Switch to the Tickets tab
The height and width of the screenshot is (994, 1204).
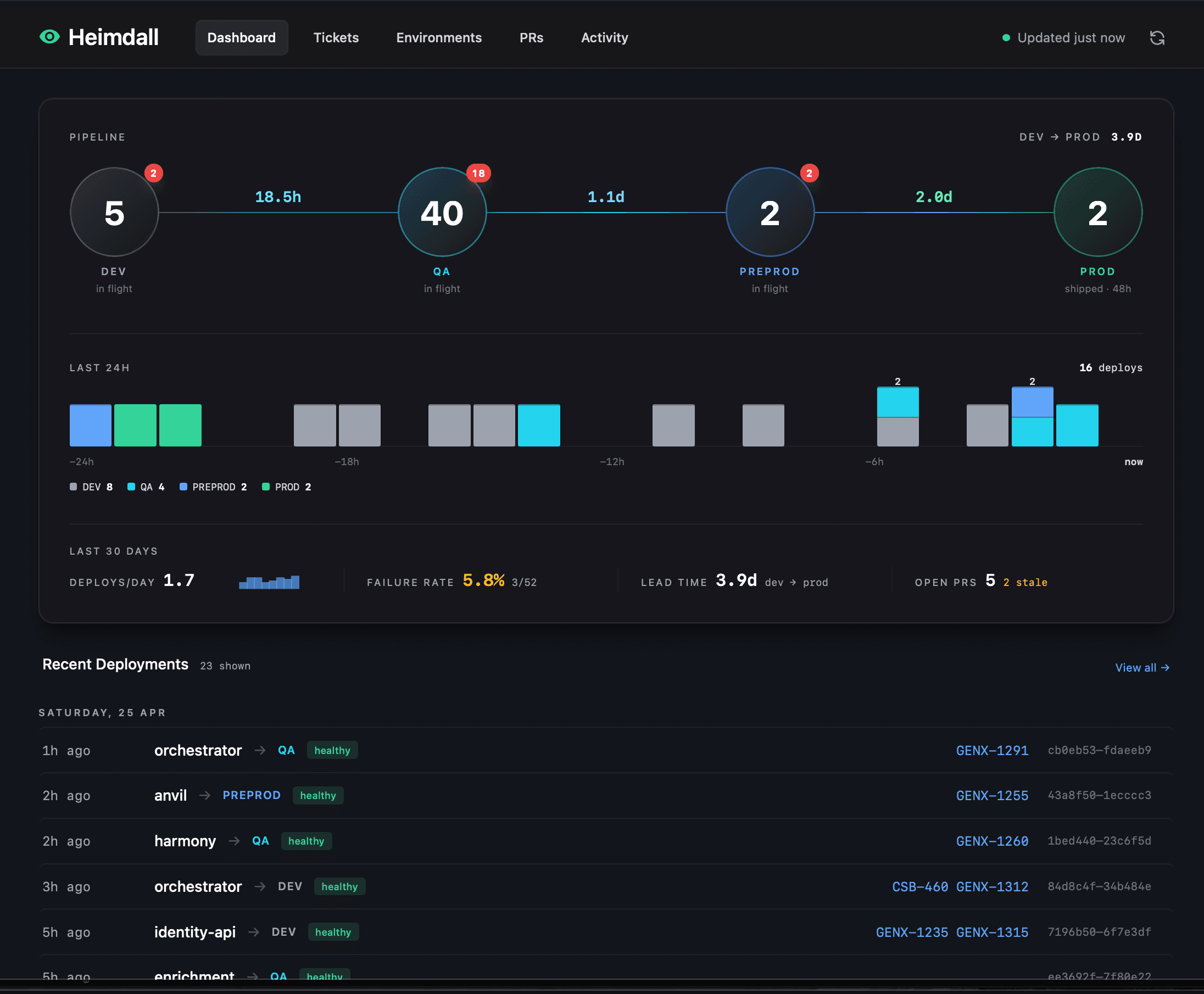click(336, 38)
